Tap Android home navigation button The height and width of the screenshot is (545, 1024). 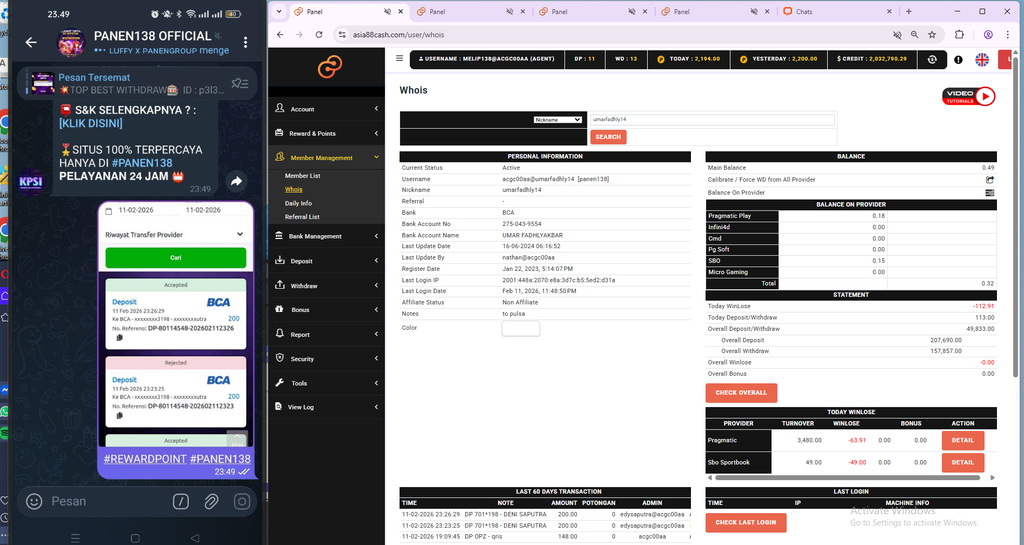[x=135, y=538]
